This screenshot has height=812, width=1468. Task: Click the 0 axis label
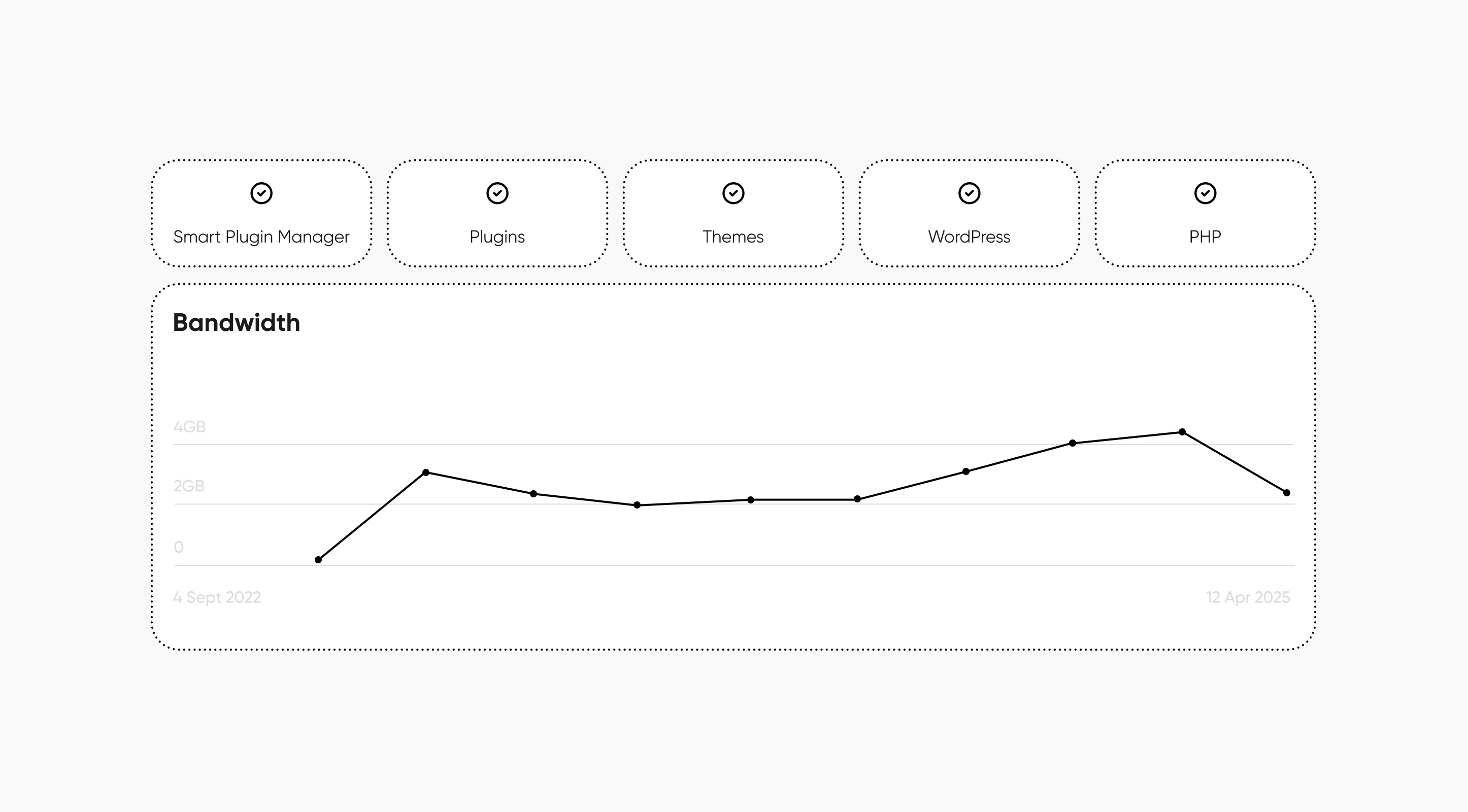tap(178, 547)
